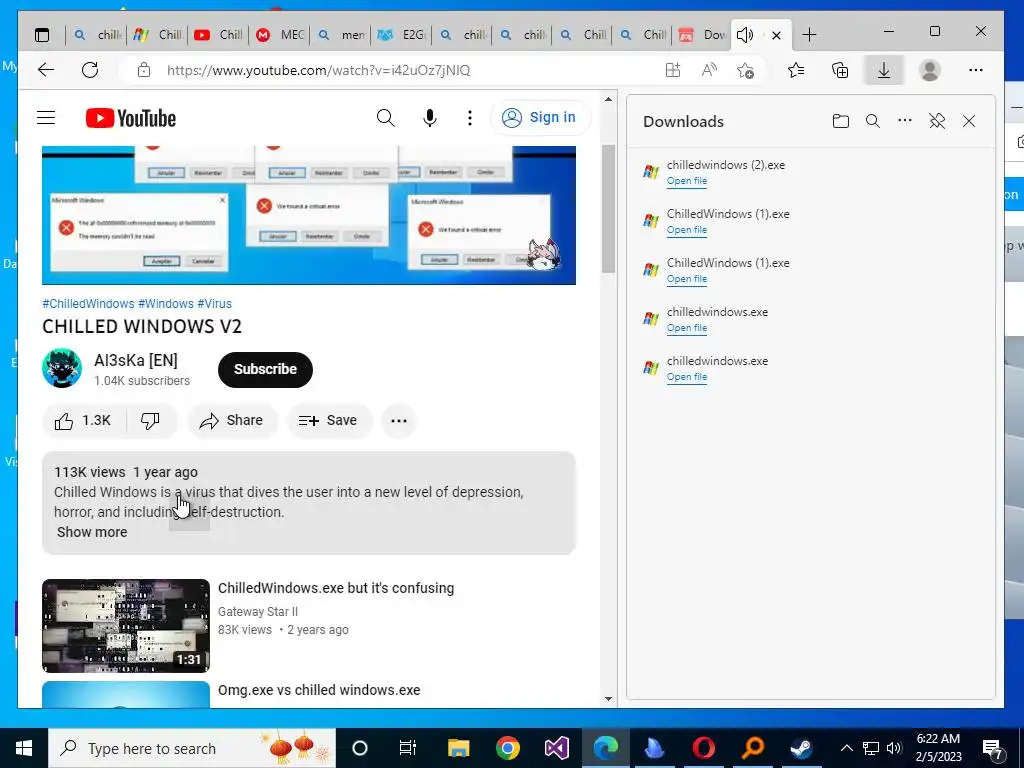Open Steam from the taskbar
This screenshot has width=1024, height=768.
(x=801, y=748)
